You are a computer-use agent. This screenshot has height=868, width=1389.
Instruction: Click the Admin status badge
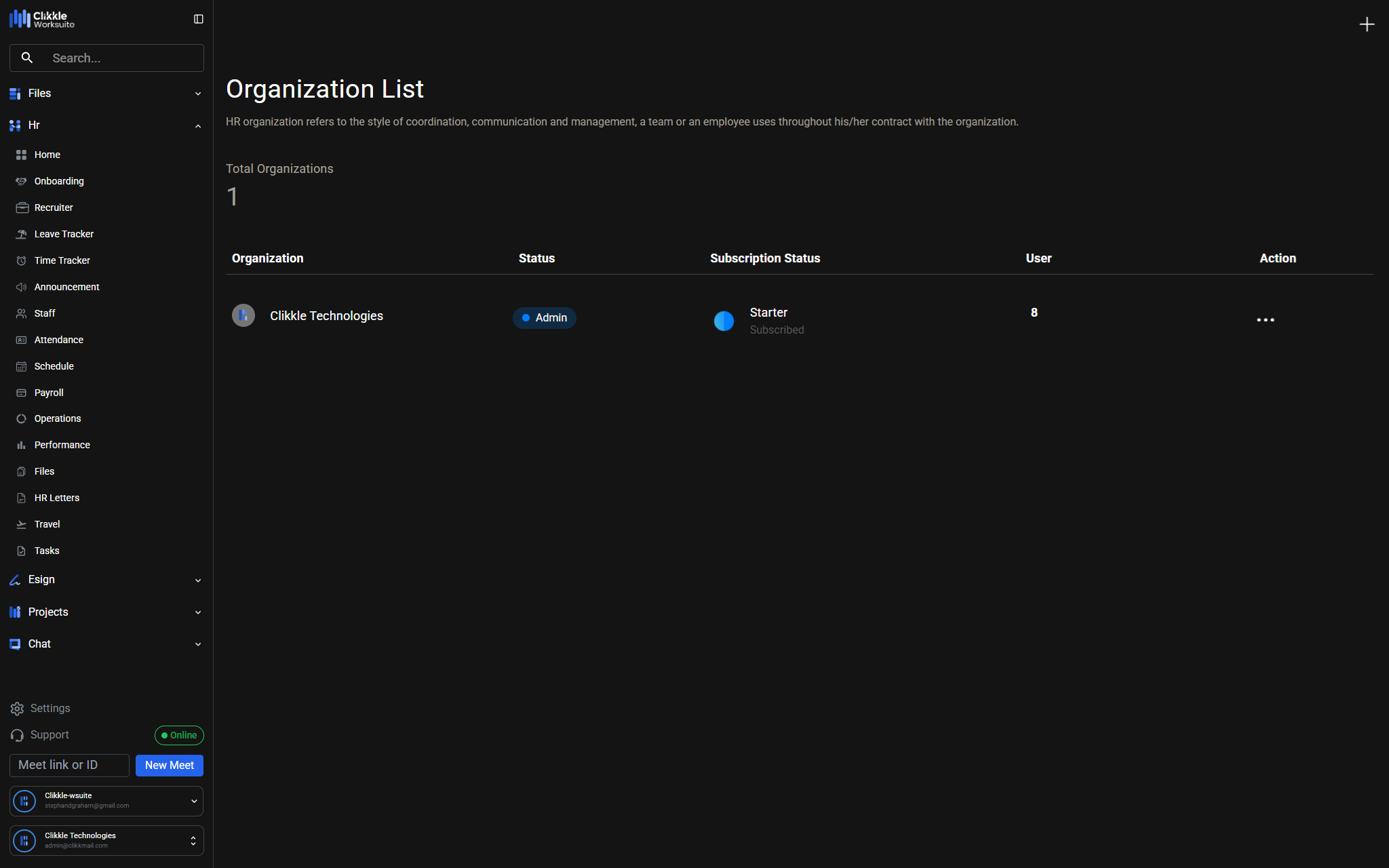[544, 318]
